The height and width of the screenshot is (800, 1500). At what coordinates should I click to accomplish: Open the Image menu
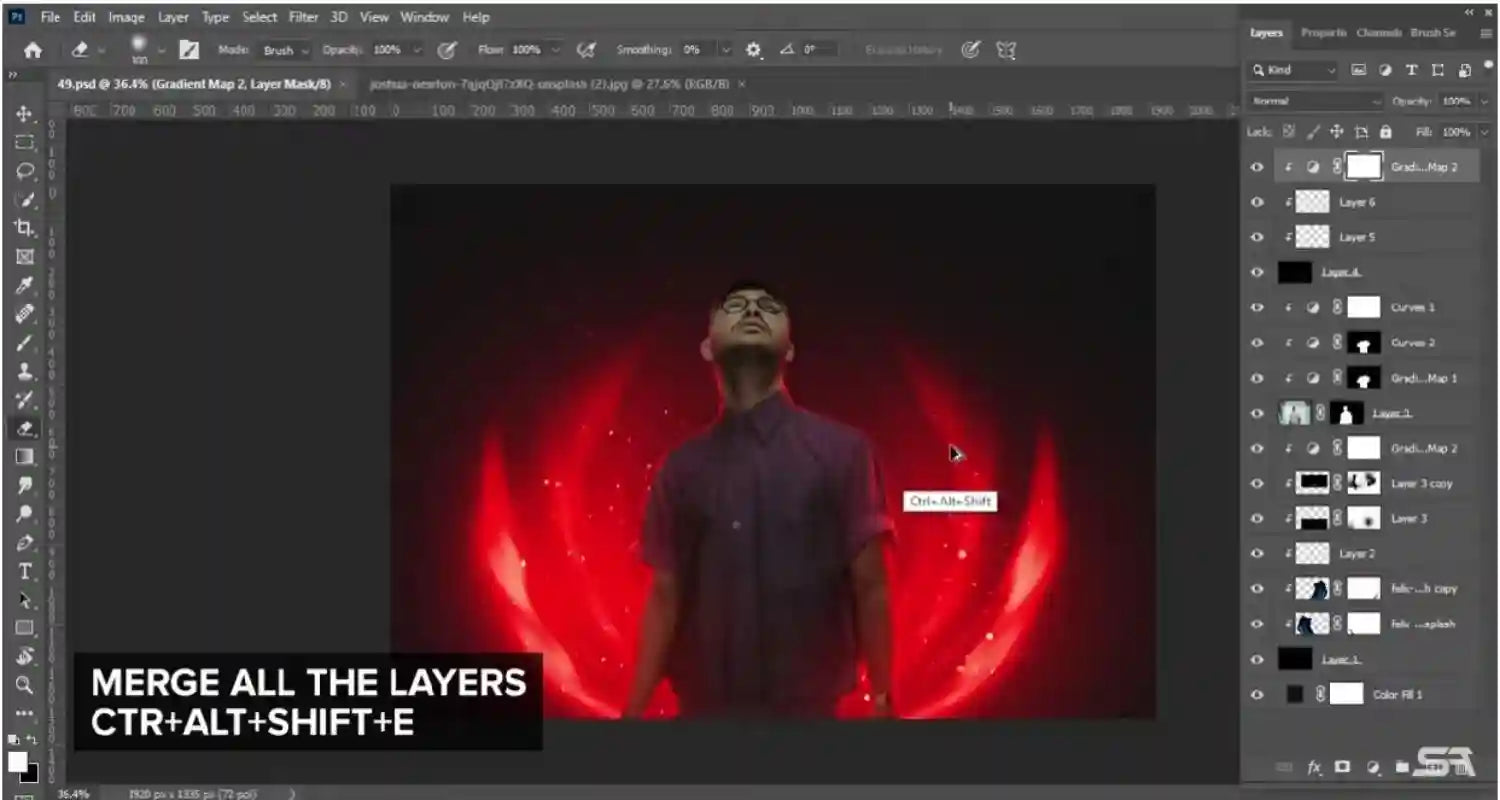click(x=126, y=17)
